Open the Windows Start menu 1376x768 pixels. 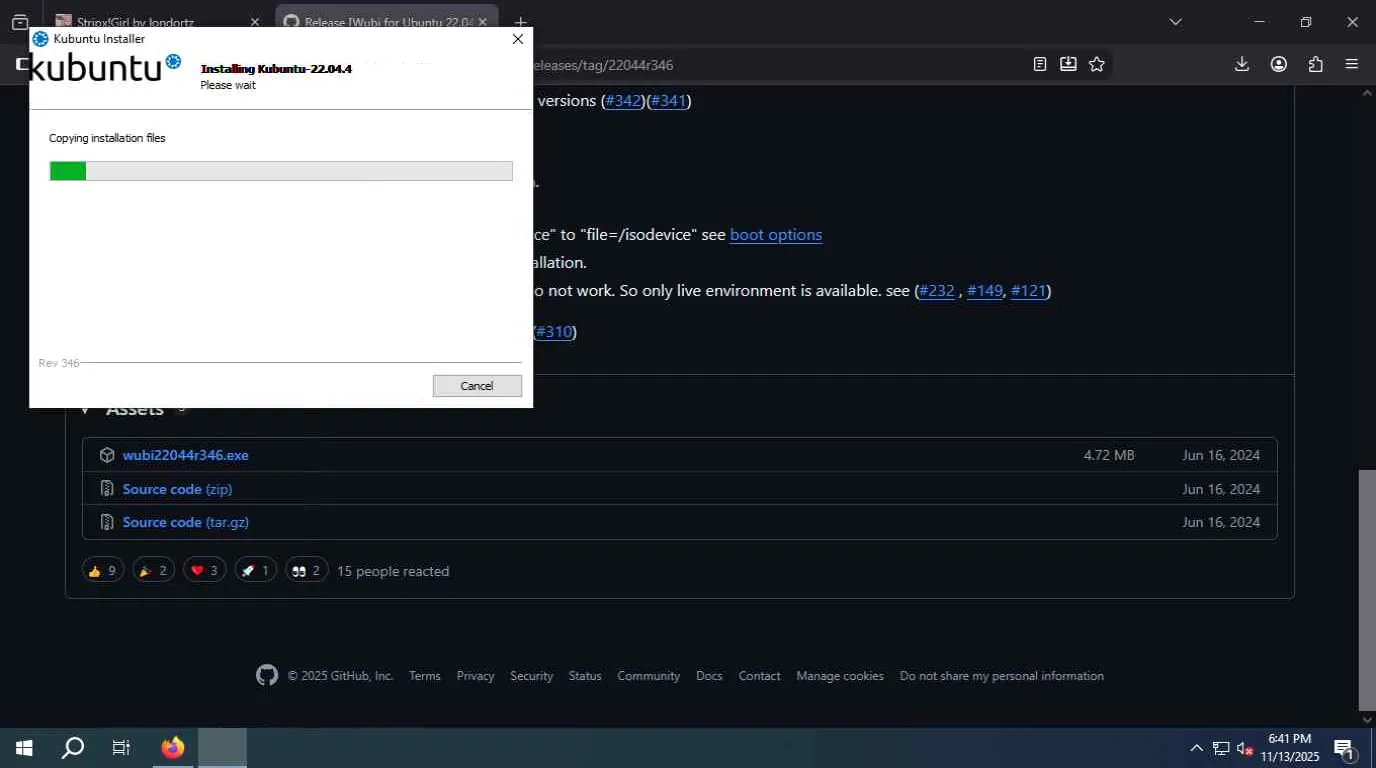pos(24,748)
